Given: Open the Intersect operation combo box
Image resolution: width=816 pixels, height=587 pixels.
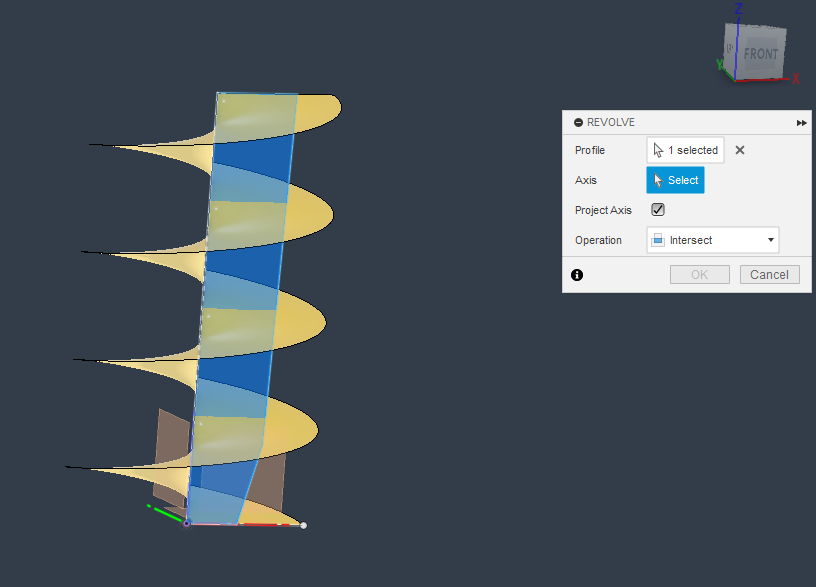Looking at the screenshot, I should (712, 240).
